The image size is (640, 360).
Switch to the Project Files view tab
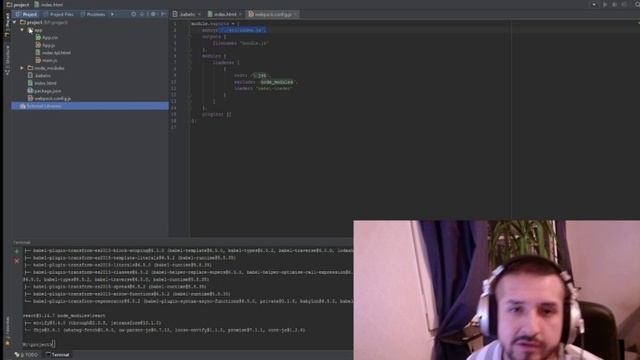[59, 14]
